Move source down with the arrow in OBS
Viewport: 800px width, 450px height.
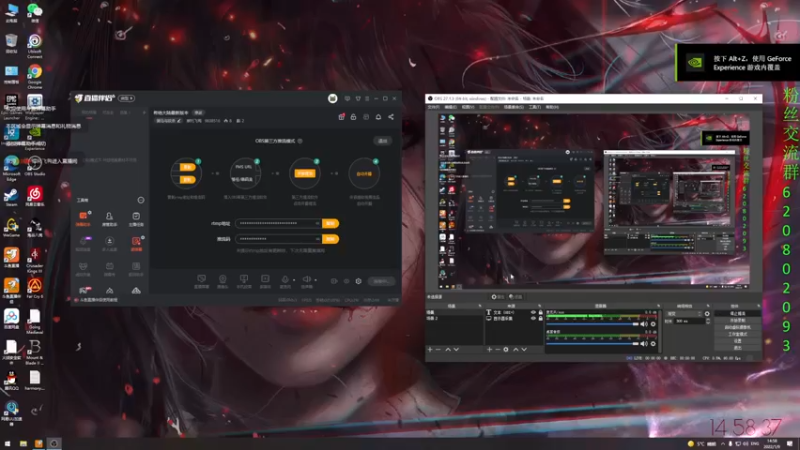[524, 349]
